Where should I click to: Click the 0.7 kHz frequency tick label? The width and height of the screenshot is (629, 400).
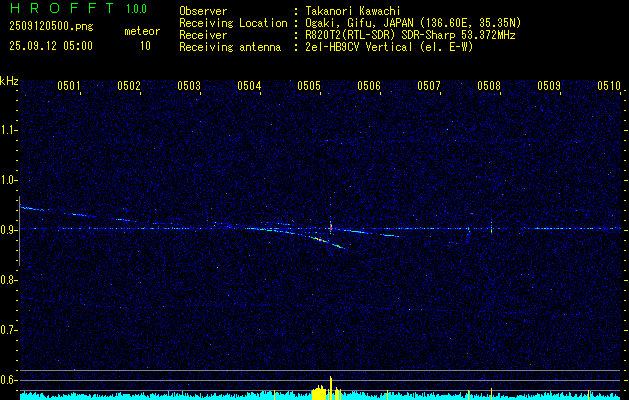[7, 330]
